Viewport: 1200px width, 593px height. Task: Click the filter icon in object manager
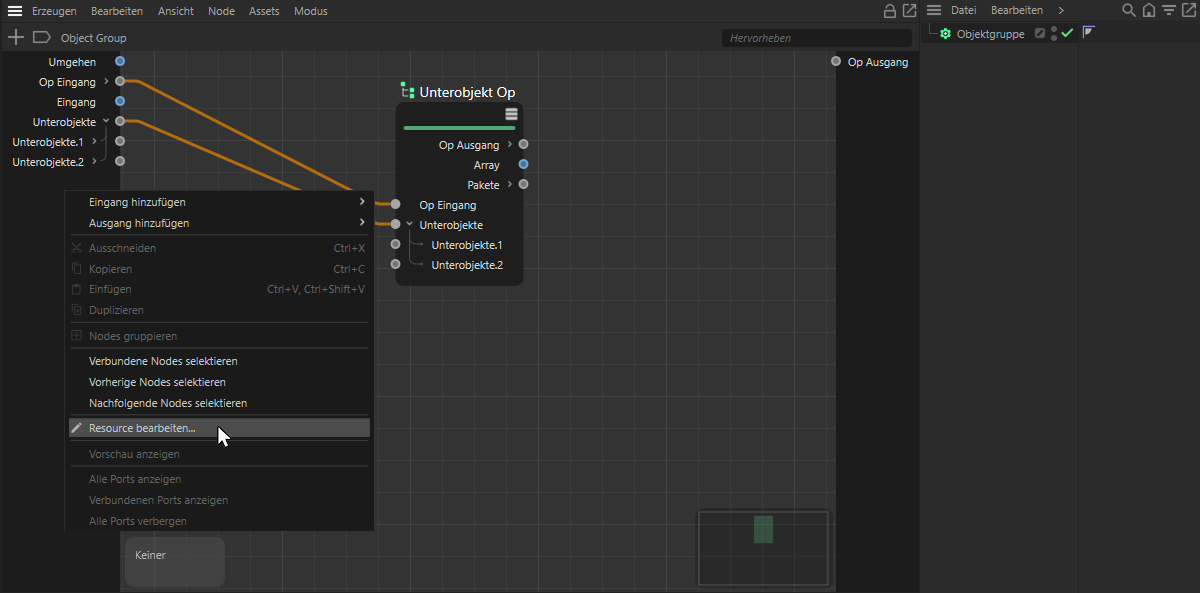coord(1168,10)
